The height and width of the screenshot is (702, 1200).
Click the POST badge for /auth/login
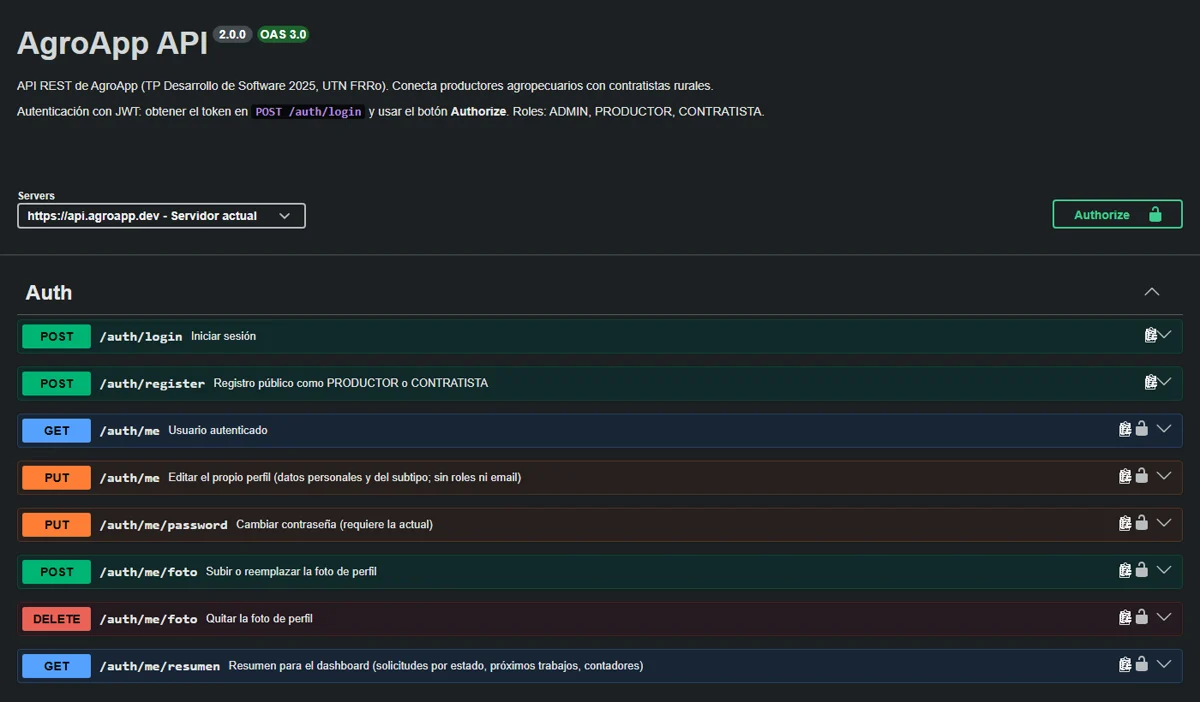click(57, 337)
